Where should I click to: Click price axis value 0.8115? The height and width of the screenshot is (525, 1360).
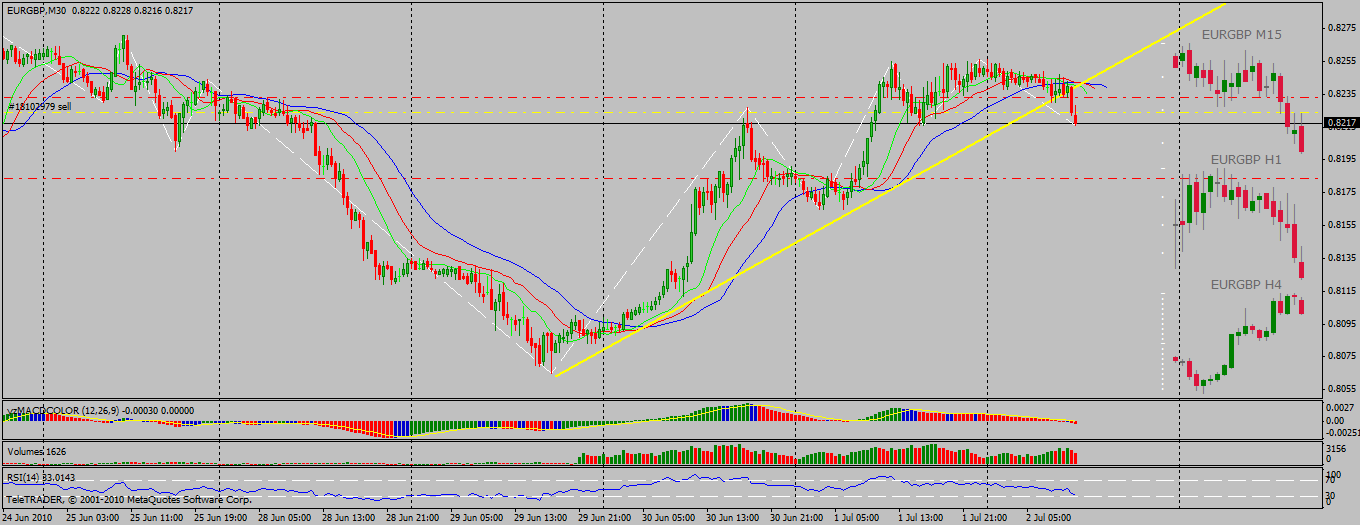(1341, 290)
